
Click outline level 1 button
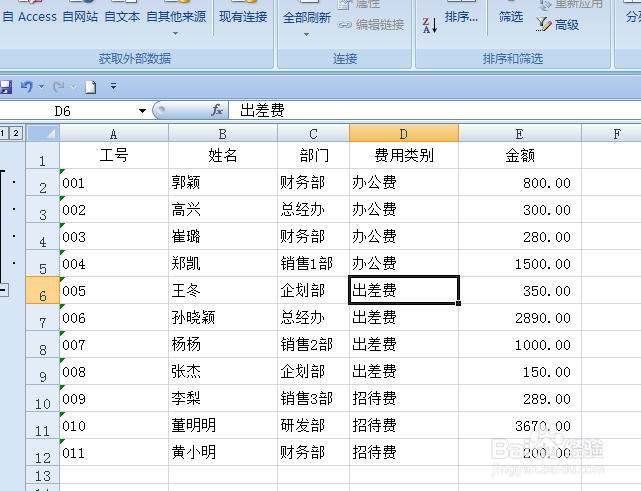(x=4, y=133)
